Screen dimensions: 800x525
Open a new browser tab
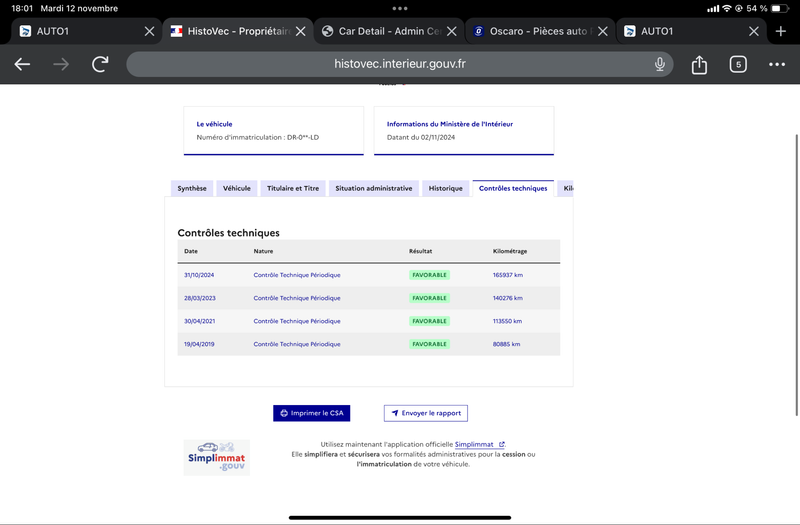click(781, 31)
